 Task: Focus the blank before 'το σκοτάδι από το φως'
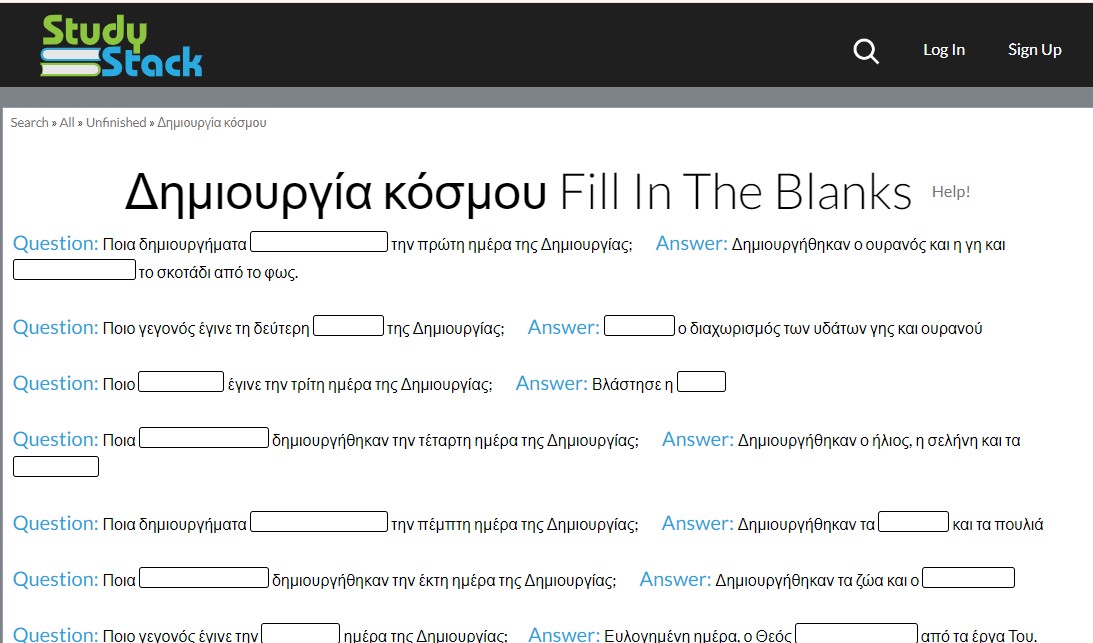tap(74, 270)
